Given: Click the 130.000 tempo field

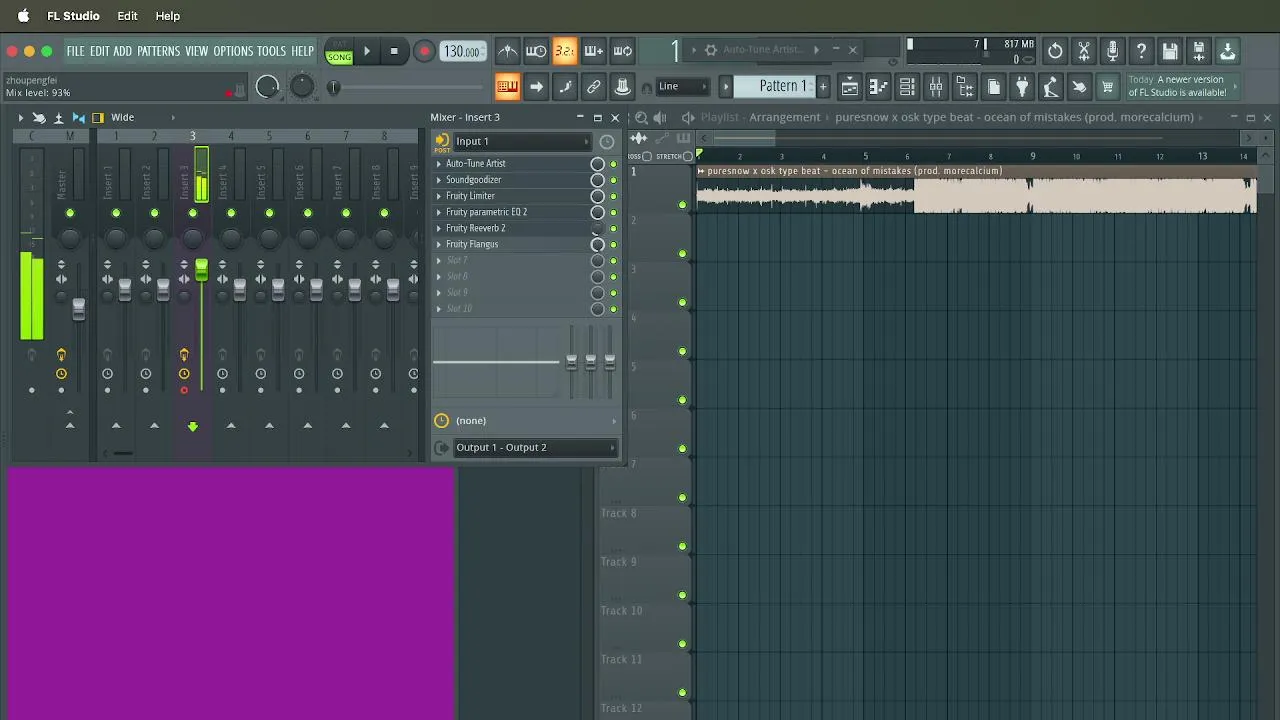Looking at the screenshot, I should tap(462, 51).
